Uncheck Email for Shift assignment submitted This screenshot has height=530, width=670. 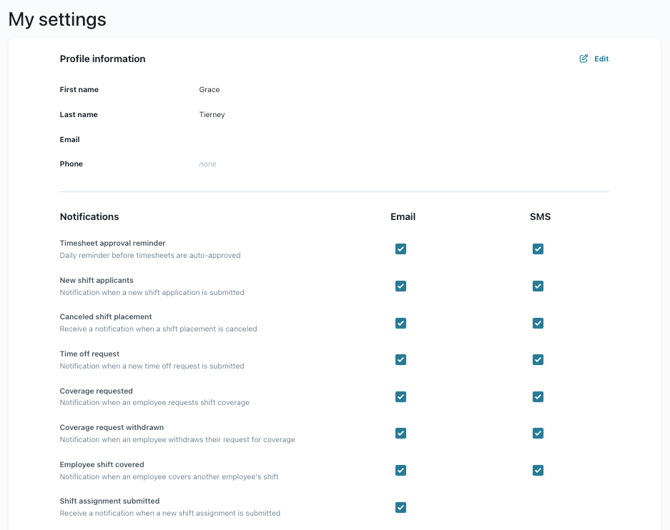[x=401, y=507]
